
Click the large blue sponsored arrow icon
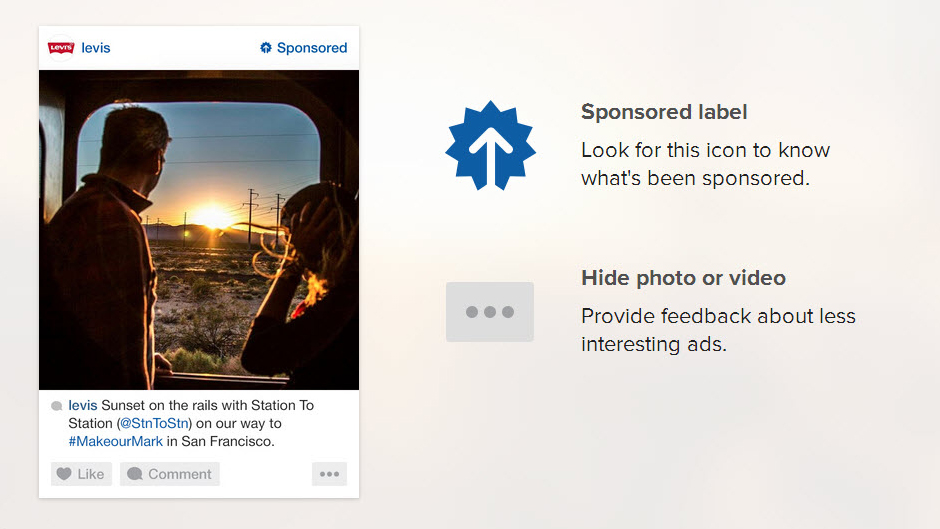490,146
